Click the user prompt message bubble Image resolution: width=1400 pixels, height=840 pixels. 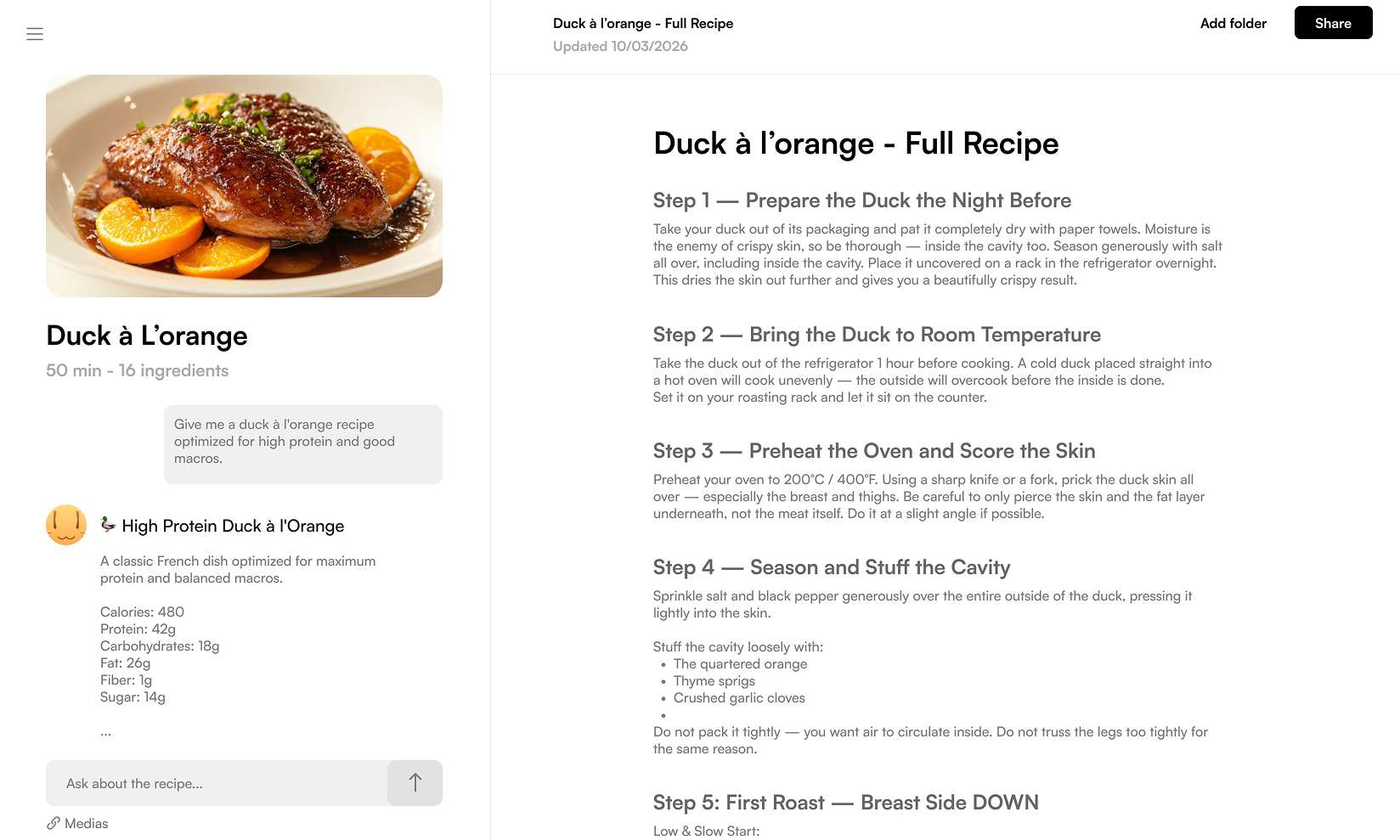coord(303,444)
